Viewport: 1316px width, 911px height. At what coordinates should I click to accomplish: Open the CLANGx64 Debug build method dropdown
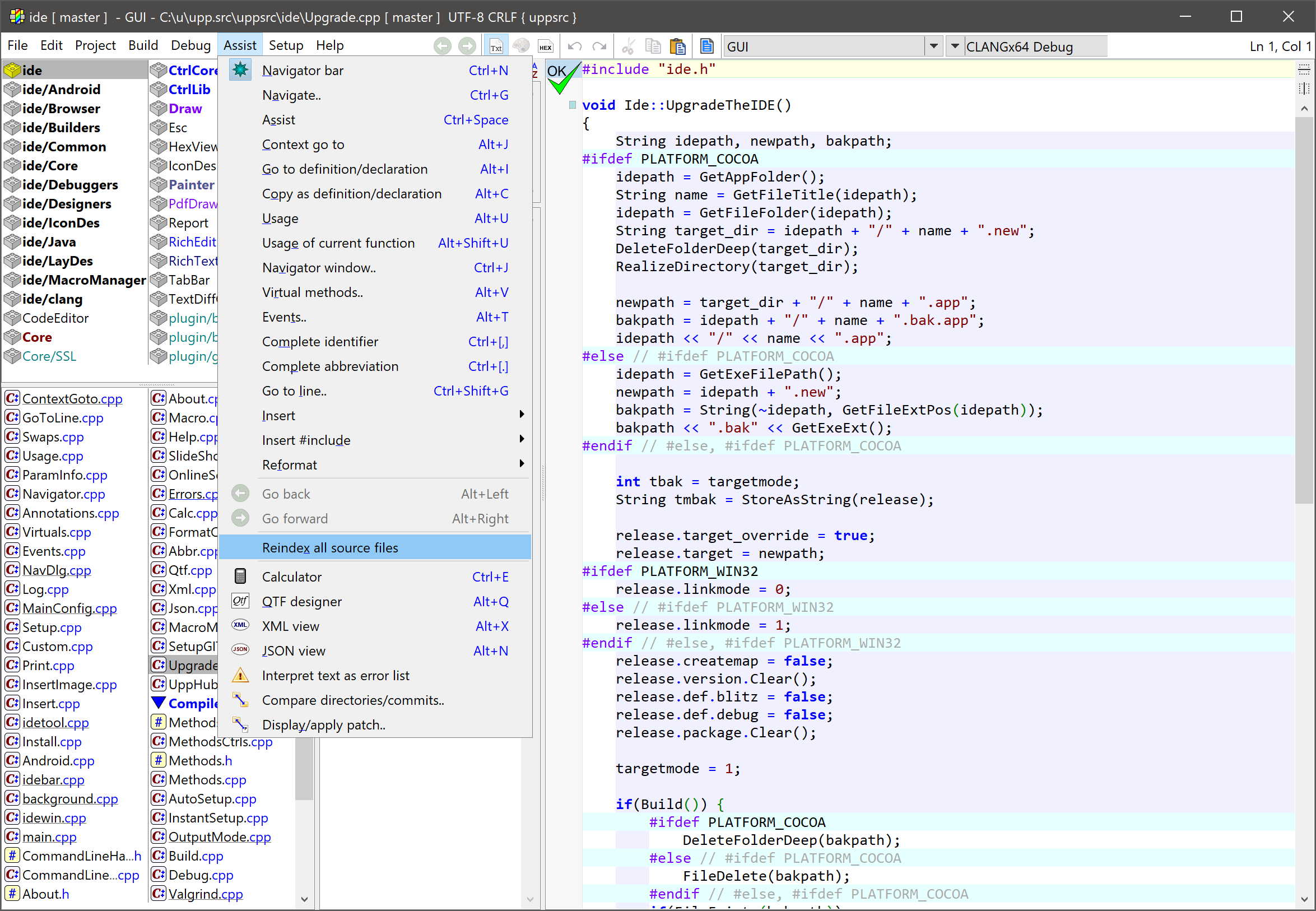(x=955, y=47)
